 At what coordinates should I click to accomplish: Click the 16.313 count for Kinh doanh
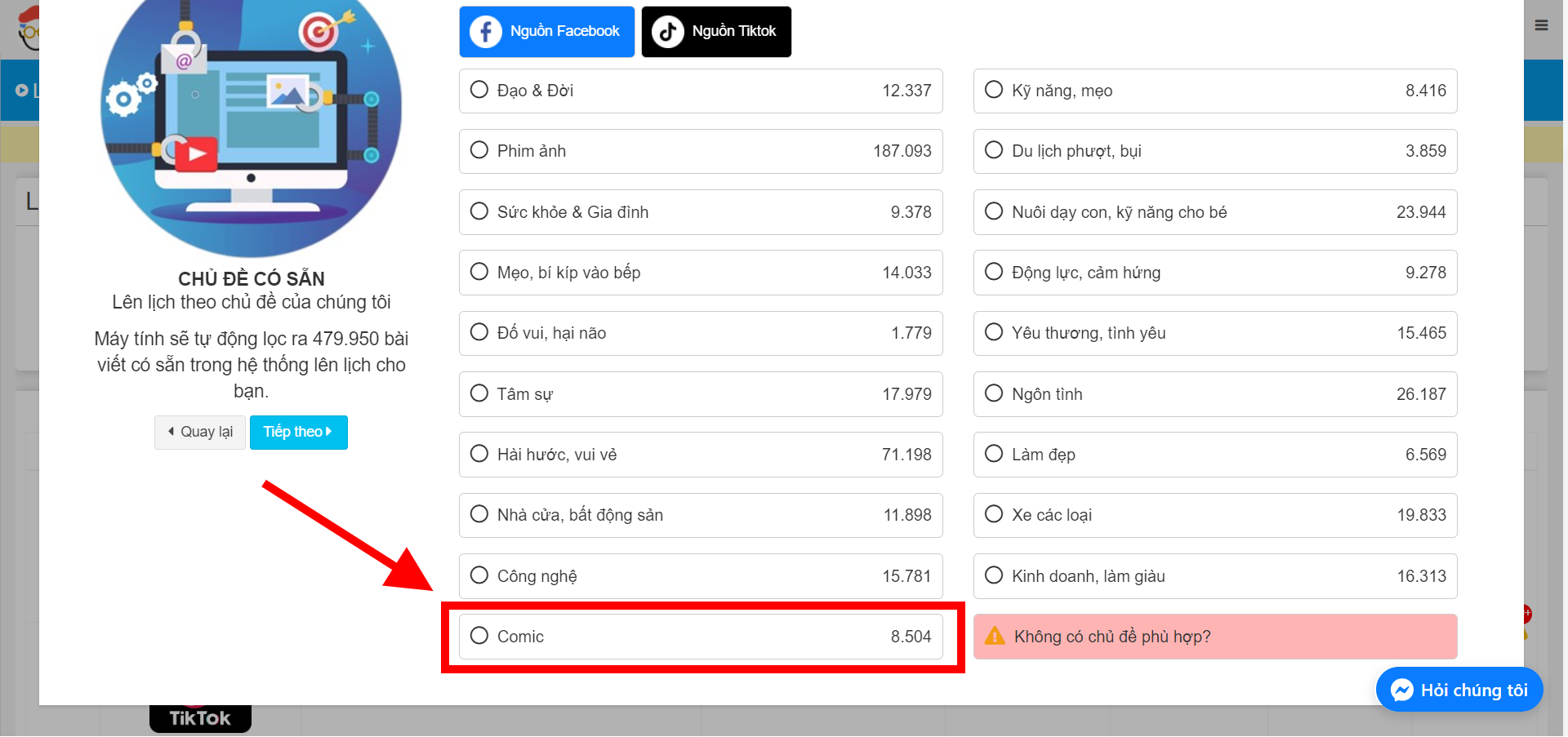(x=1421, y=576)
